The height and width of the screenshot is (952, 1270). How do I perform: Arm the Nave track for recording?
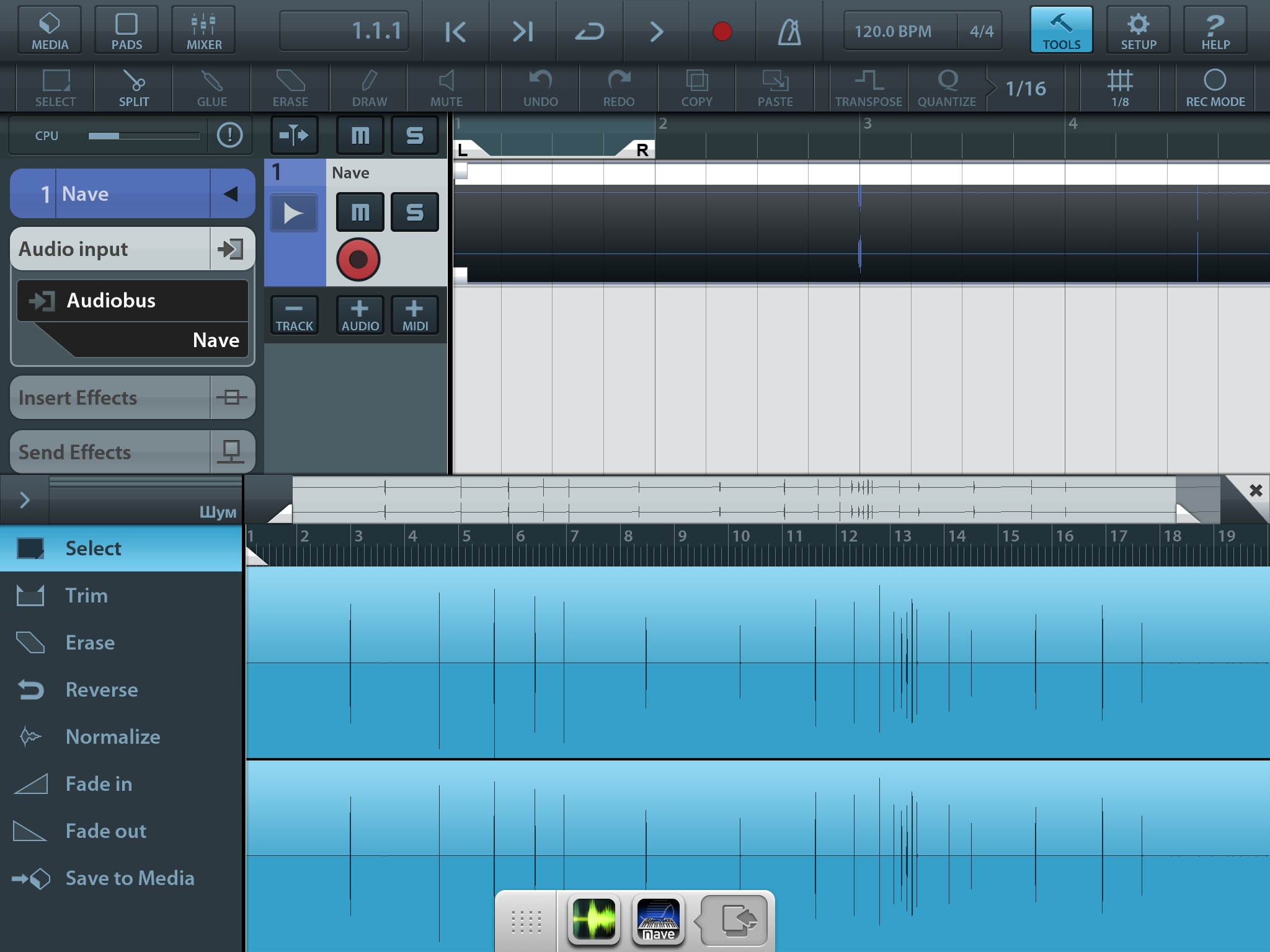click(358, 260)
